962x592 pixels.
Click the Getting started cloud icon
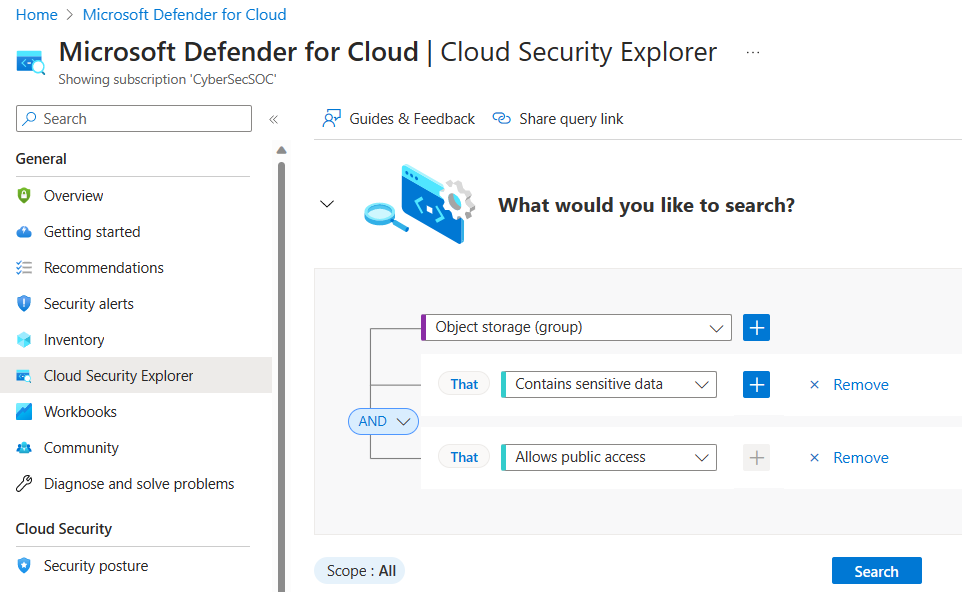tap(24, 232)
